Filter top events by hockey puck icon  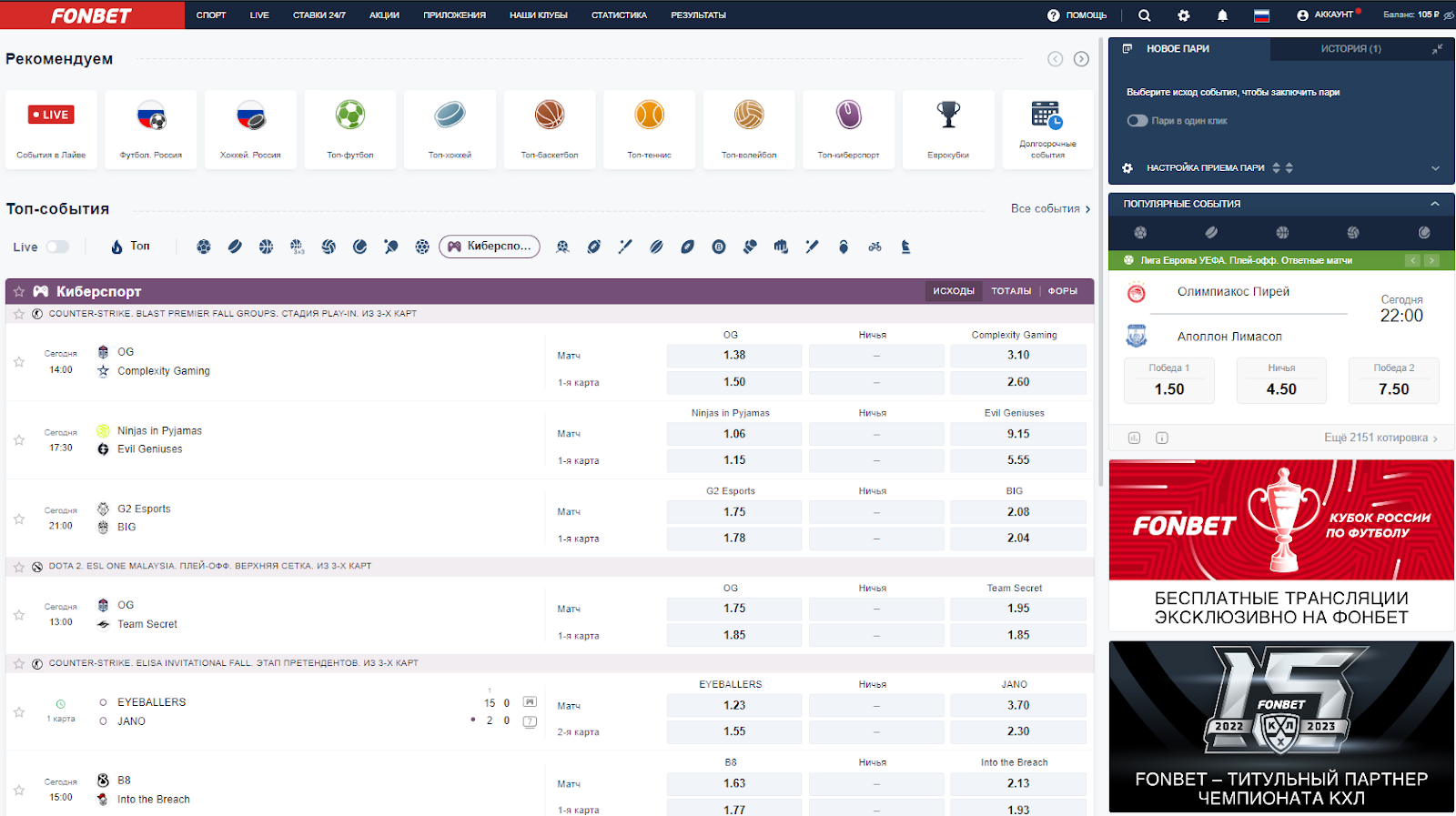[x=235, y=247]
